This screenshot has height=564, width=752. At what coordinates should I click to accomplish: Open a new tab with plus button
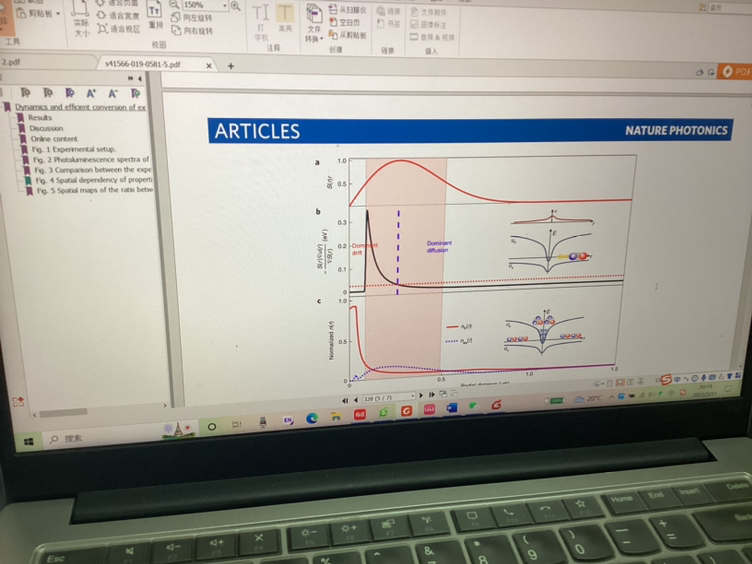[x=231, y=66]
